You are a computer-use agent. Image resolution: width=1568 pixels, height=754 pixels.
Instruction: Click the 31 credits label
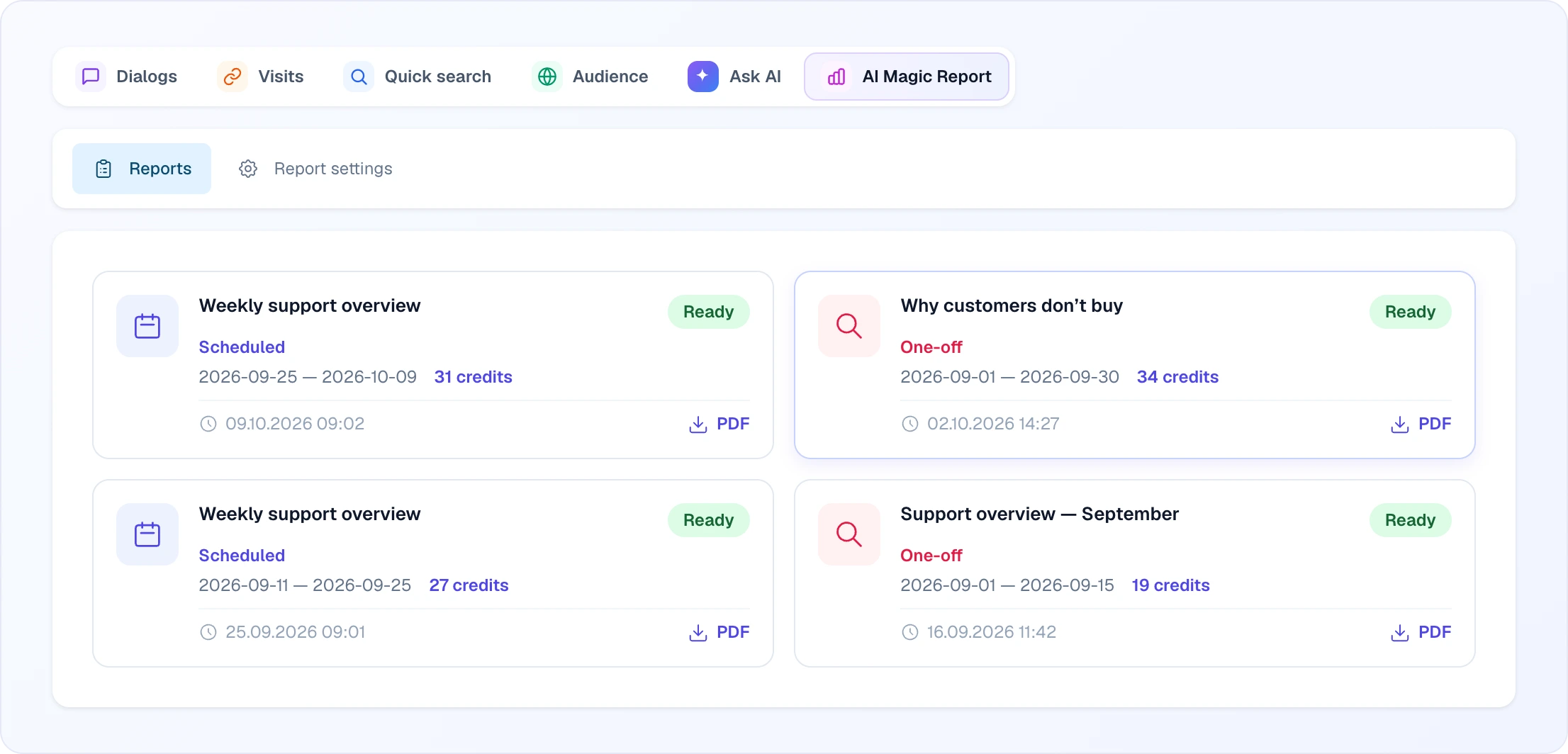tap(473, 377)
